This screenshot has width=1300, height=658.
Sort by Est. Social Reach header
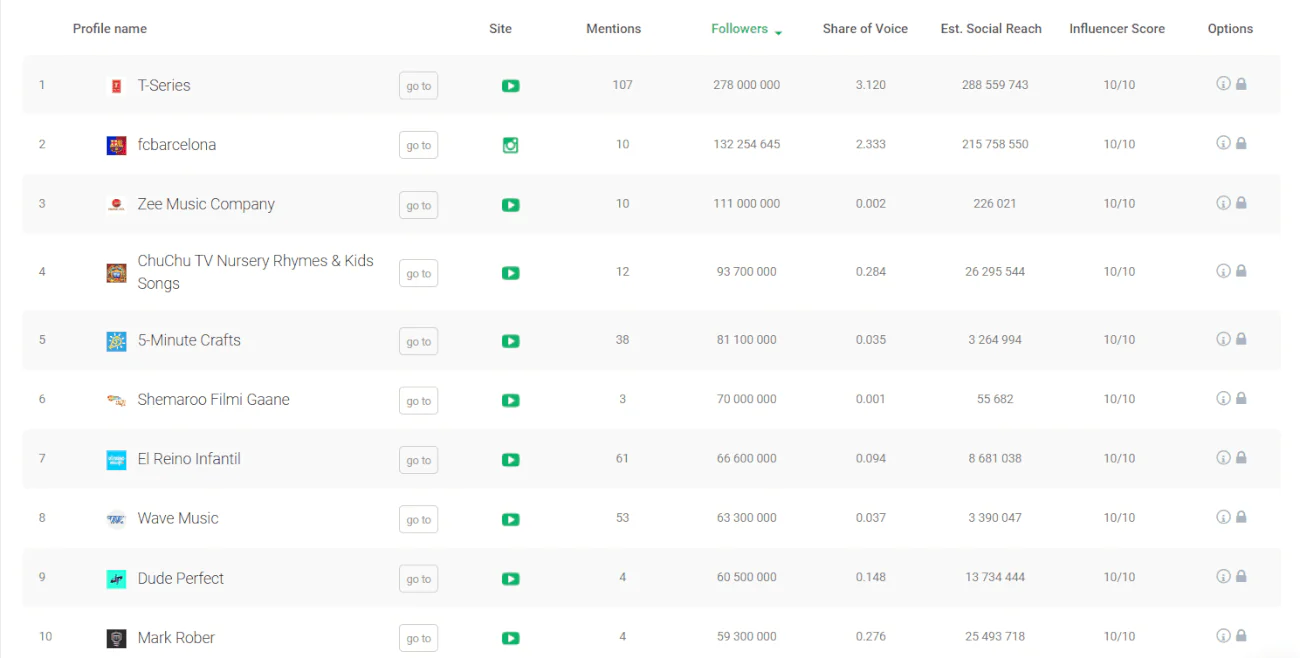click(x=990, y=29)
